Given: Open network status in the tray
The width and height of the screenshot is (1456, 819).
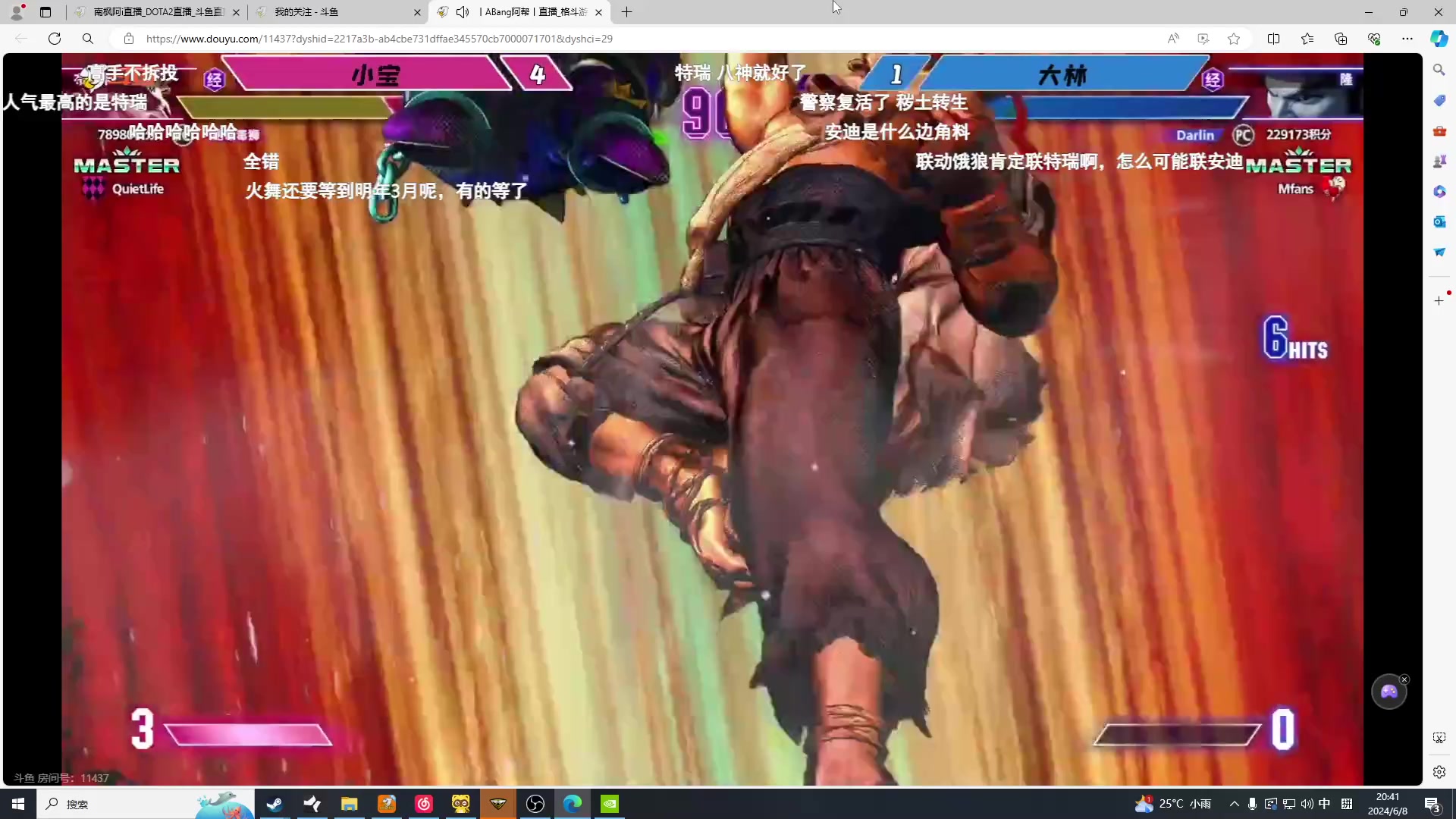Looking at the screenshot, I should (x=1288, y=804).
